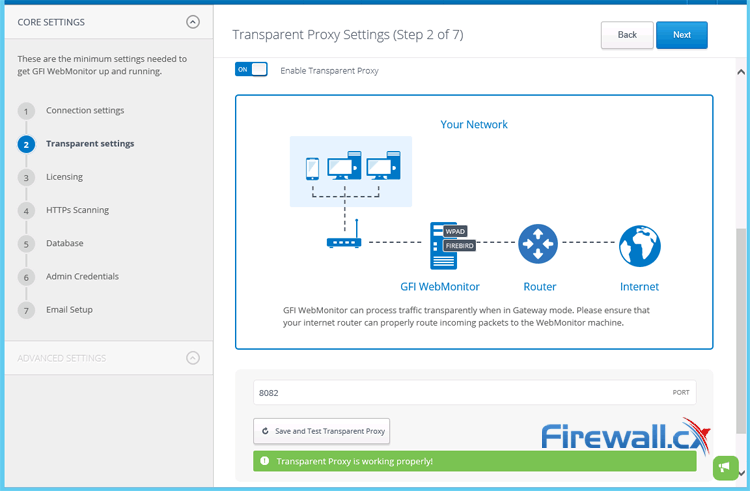
Task: Select step 2 Transparent settings
Action: point(90,143)
